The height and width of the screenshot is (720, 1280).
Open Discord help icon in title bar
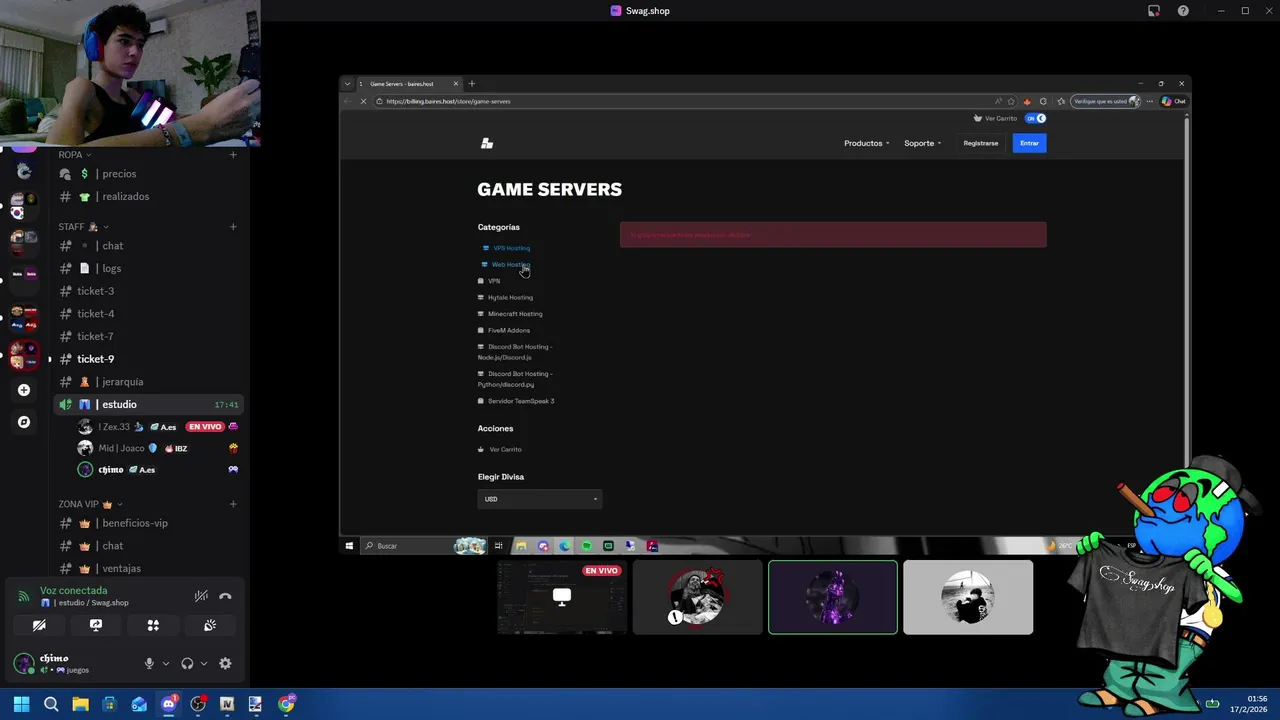pyautogui.click(x=1184, y=11)
